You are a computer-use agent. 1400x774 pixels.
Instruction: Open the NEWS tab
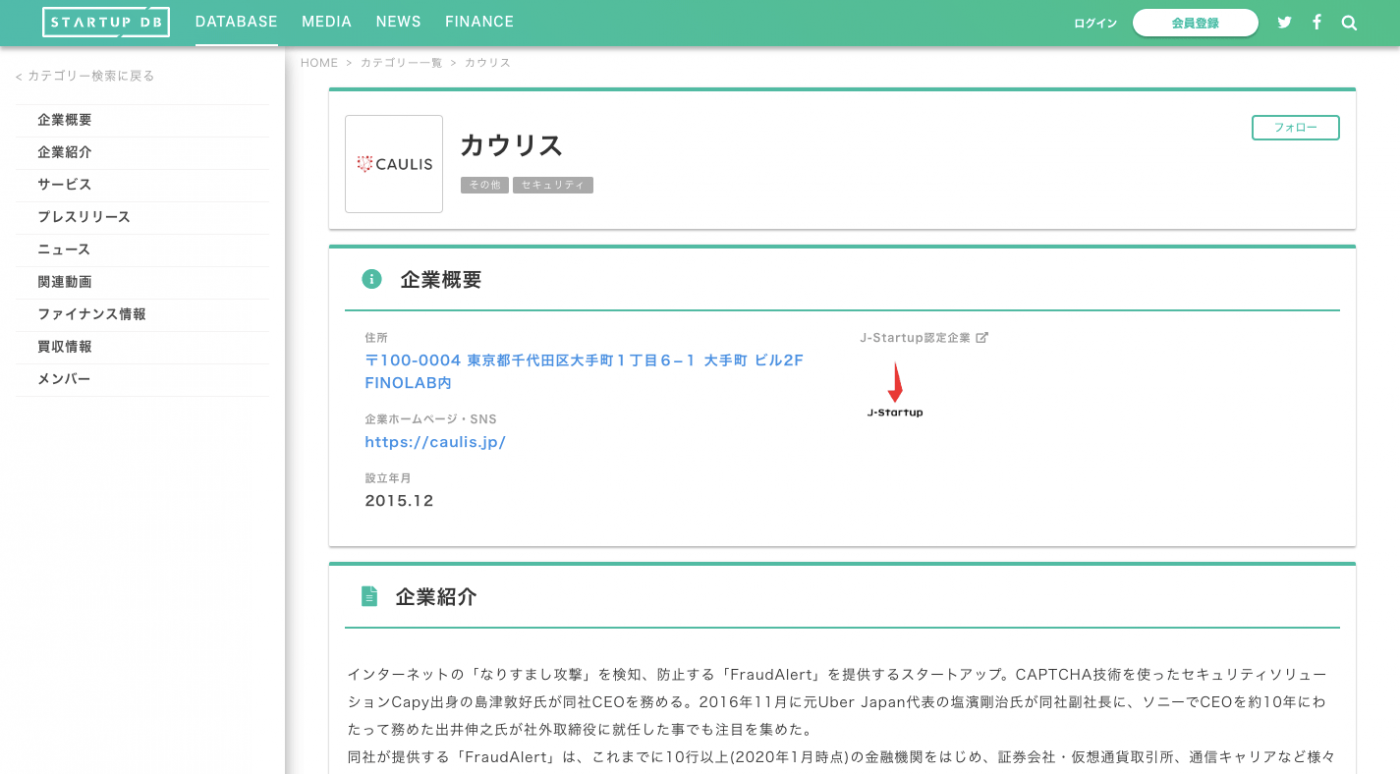399,22
